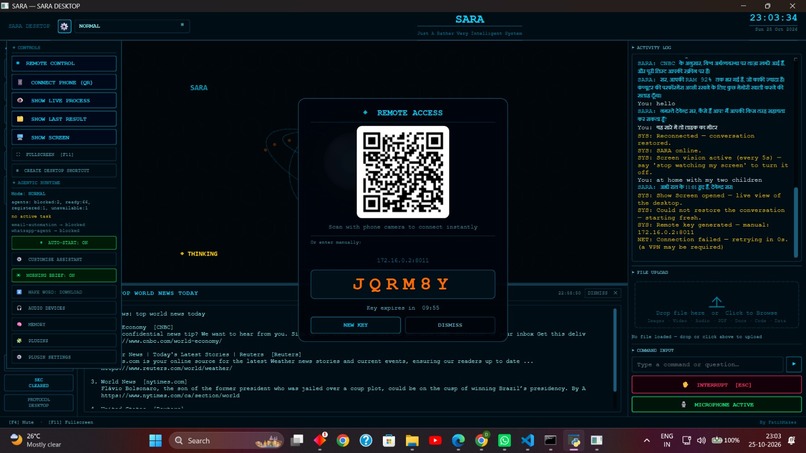Collapse the File Upload section

pos(650,273)
